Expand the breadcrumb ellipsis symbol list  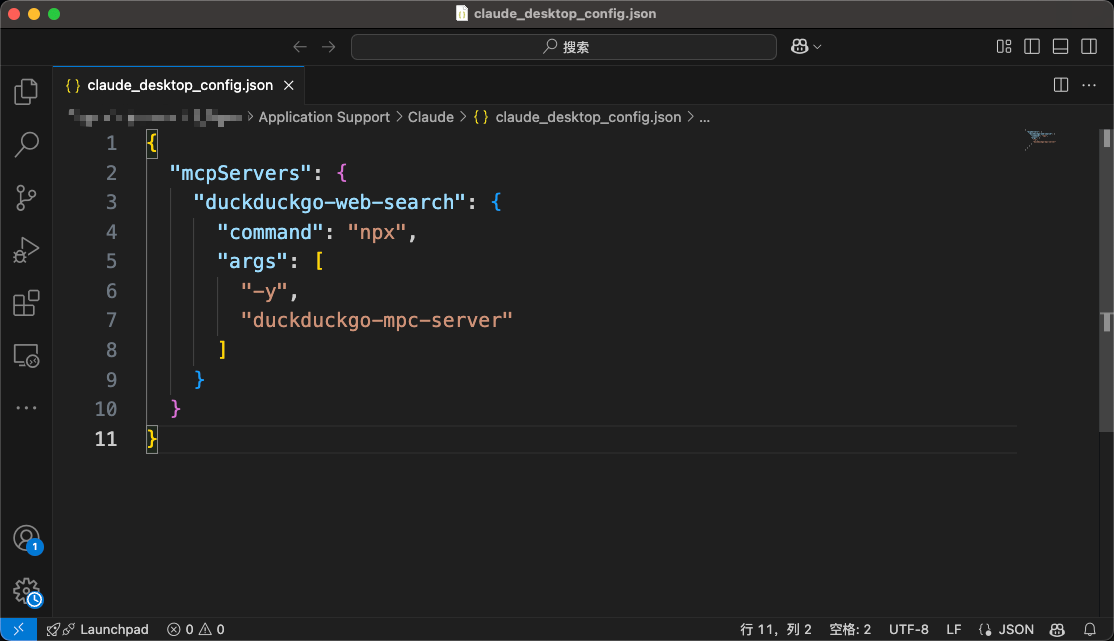(x=704, y=117)
